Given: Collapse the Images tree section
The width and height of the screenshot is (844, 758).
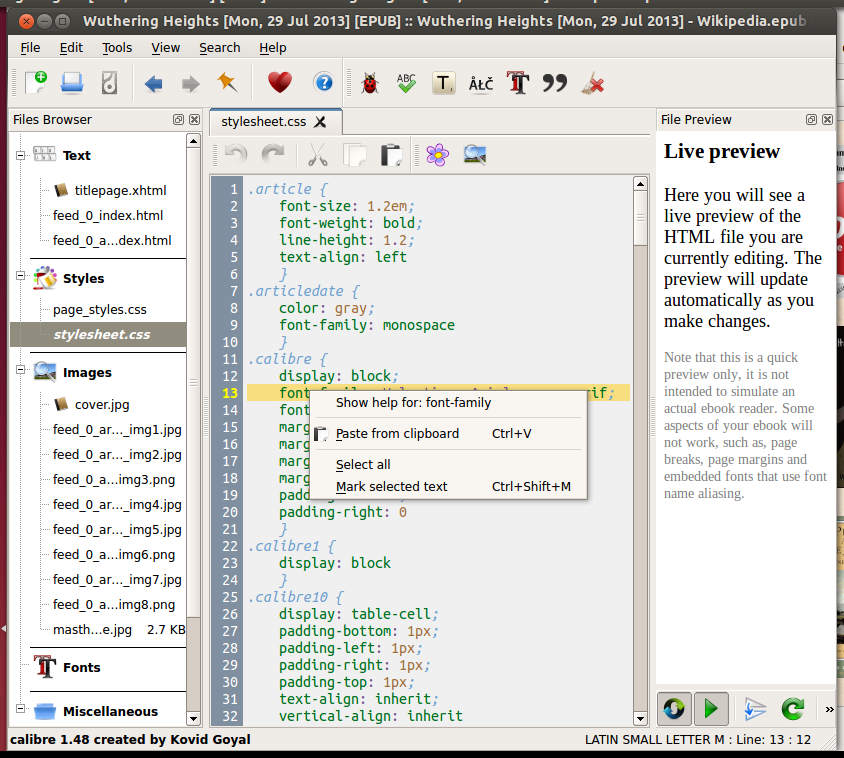Looking at the screenshot, I should point(20,372).
